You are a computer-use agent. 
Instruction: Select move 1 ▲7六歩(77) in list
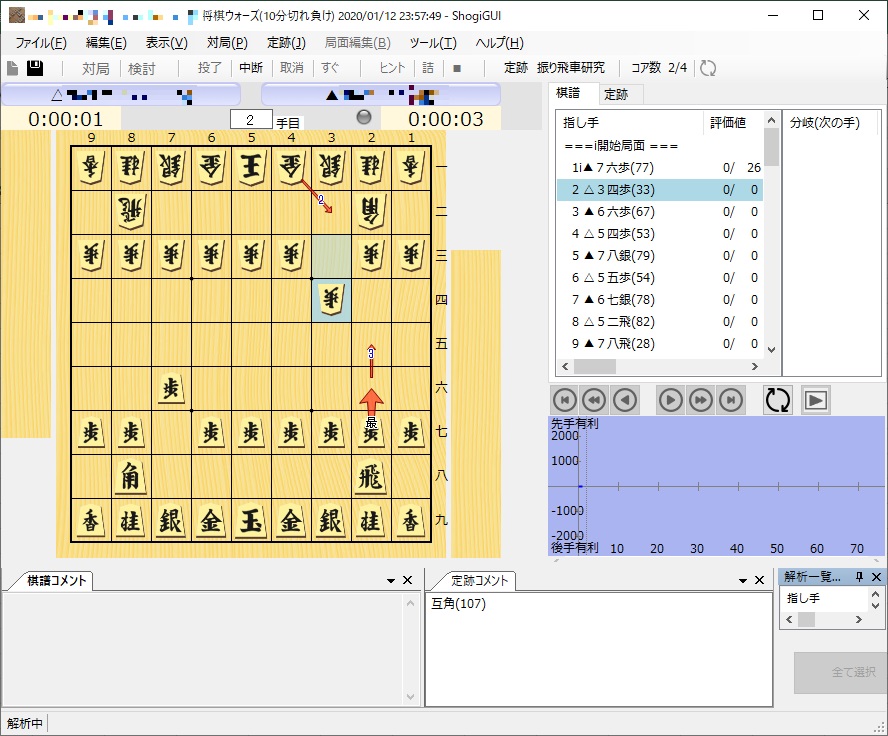click(x=660, y=168)
